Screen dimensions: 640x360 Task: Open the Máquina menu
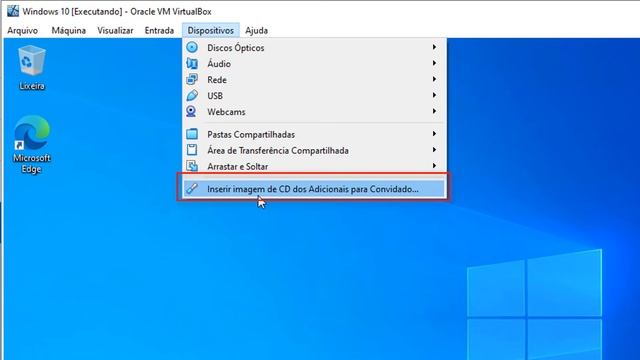69,31
